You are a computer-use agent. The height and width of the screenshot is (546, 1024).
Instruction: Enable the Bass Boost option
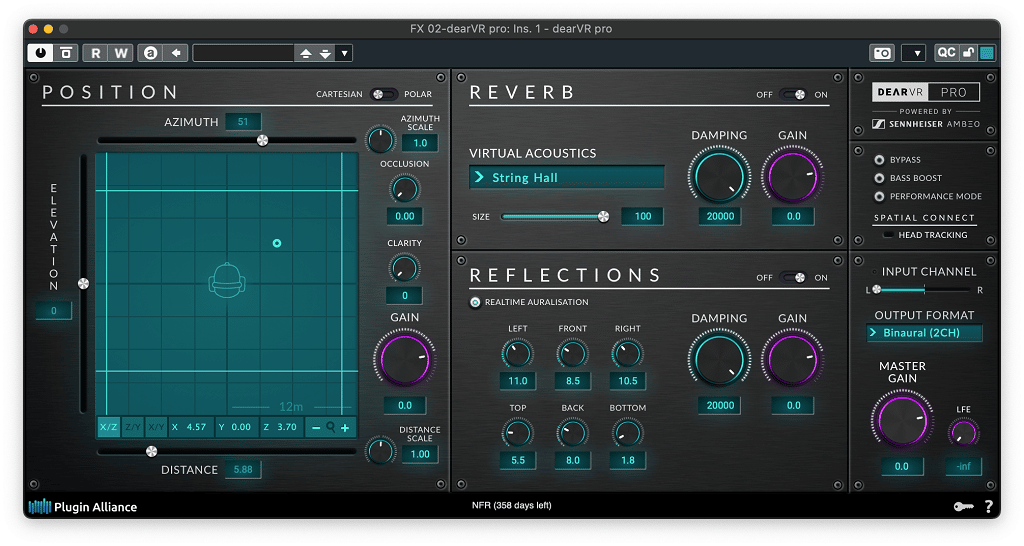[x=879, y=178]
